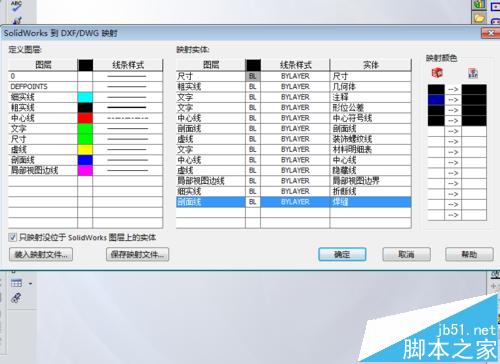The height and width of the screenshot is (364, 500).
Task: Select the 几何体 entity cell
Action: tap(371, 87)
